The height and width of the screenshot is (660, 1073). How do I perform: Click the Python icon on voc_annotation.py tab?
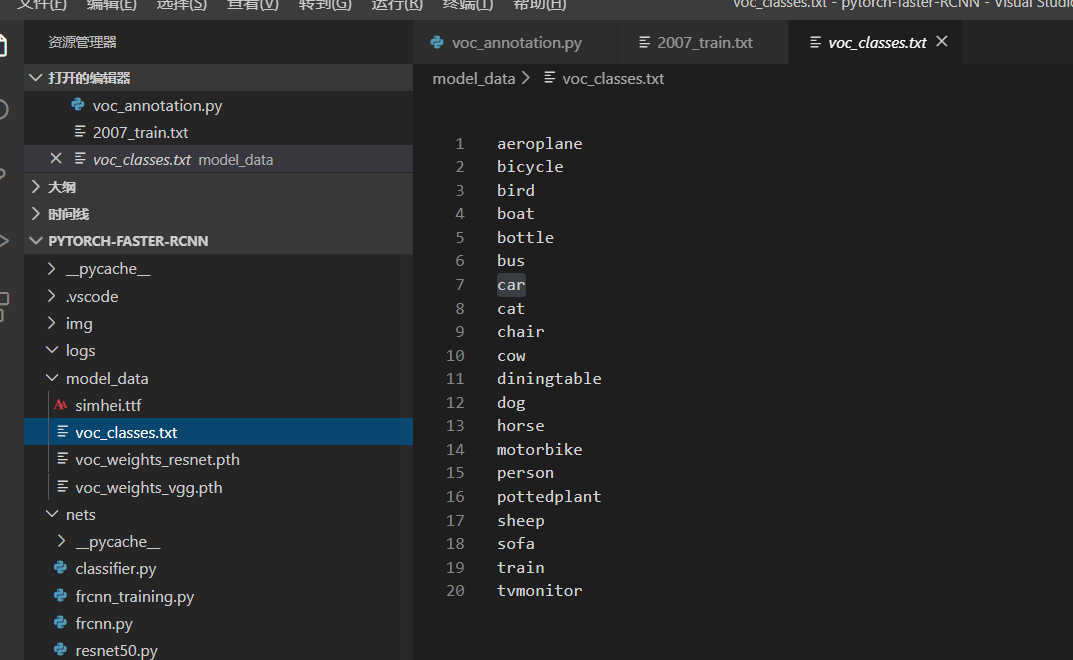[437, 42]
